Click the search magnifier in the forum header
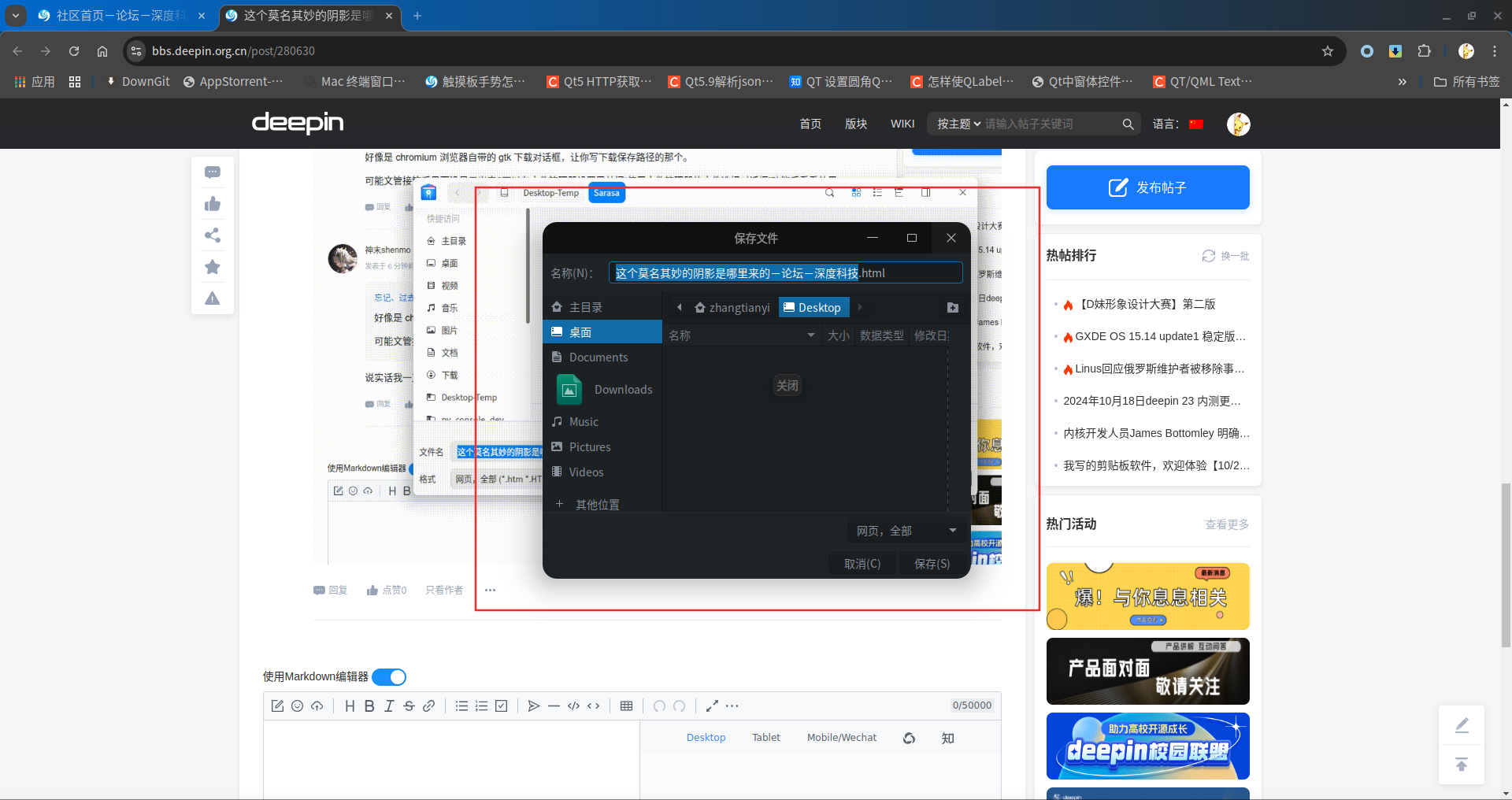Viewport: 1512px width, 800px height. 1128,124
